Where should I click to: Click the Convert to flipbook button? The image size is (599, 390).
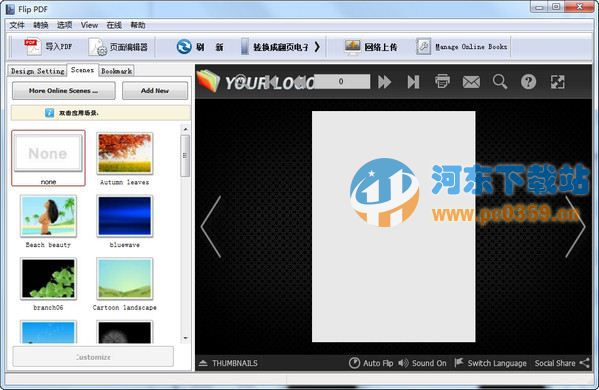click(x=280, y=47)
